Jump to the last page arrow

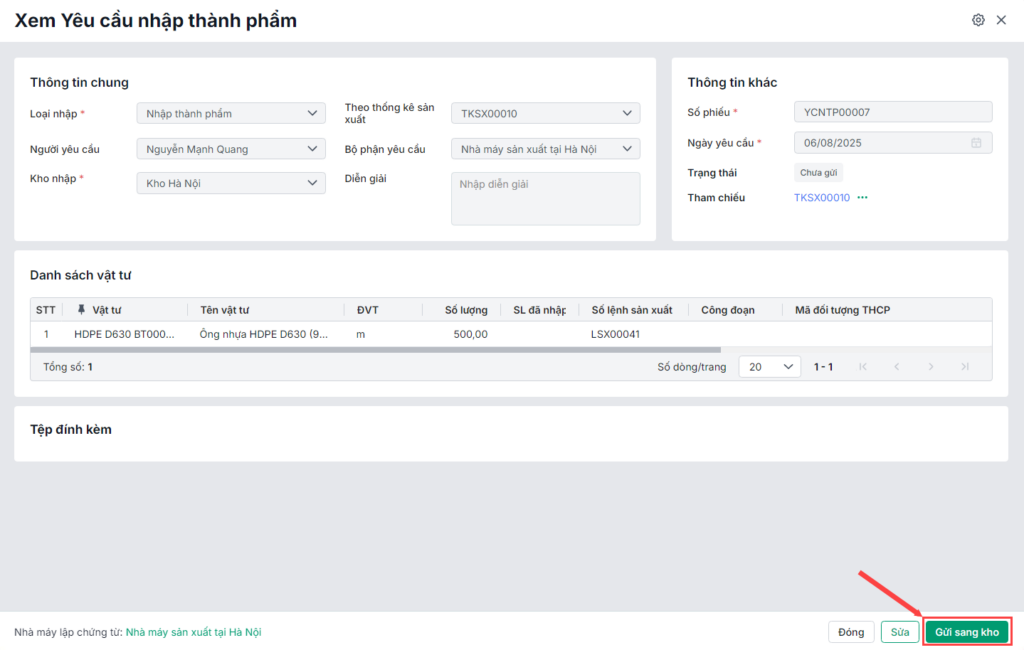[x=964, y=367]
